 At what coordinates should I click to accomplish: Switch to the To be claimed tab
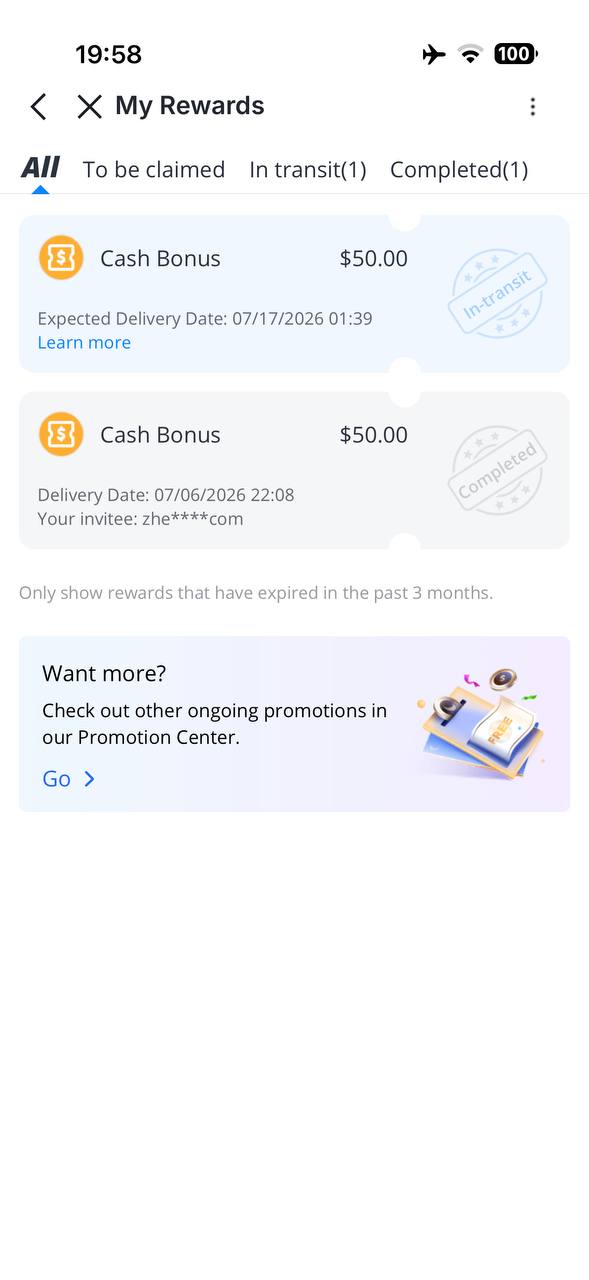coord(154,170)
